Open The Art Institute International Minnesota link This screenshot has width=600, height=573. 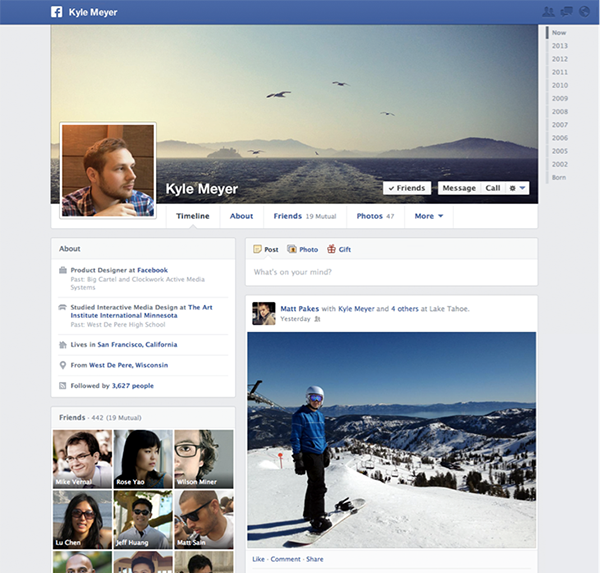click(x=141, y=311)
